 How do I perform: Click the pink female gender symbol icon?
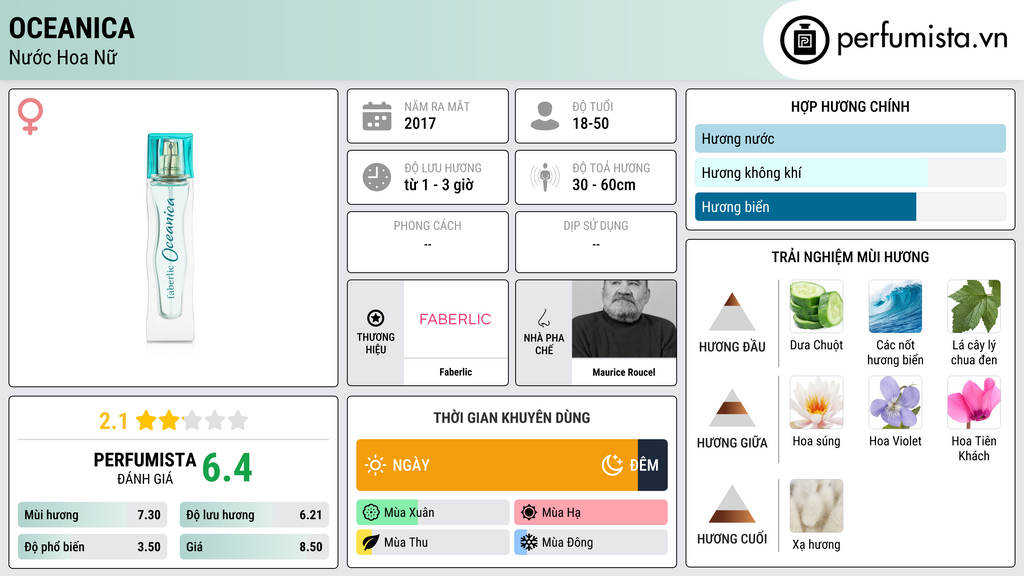(30, 116)
